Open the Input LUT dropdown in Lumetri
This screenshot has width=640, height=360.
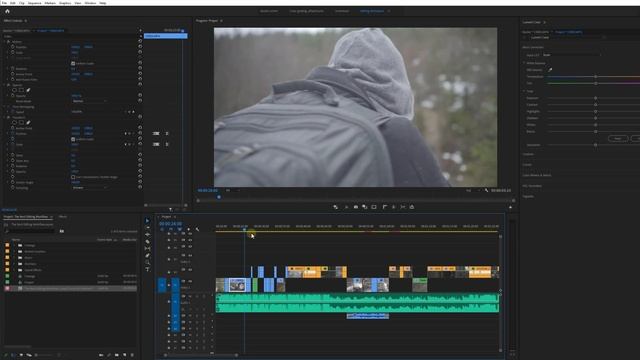pyautogui.click(x=571, y=55)
